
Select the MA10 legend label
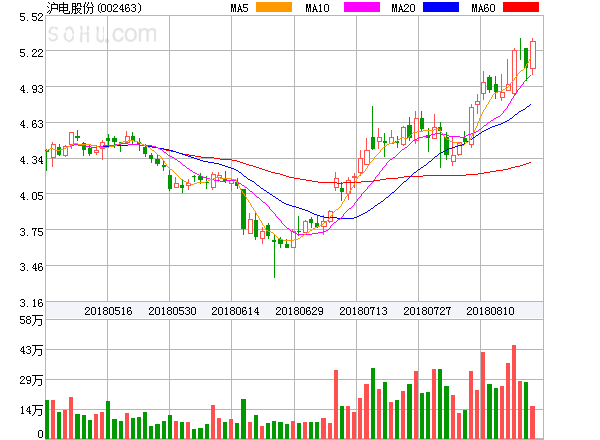(x=318, y=8)
